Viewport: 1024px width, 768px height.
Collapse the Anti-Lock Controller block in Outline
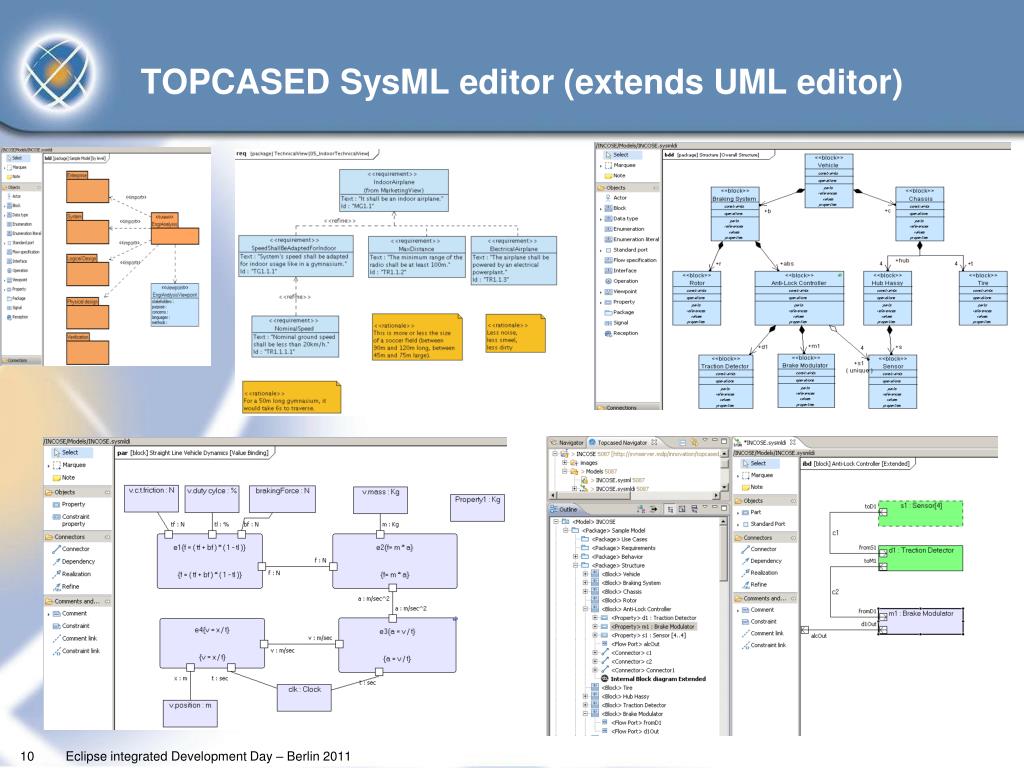tap(585, 609)
